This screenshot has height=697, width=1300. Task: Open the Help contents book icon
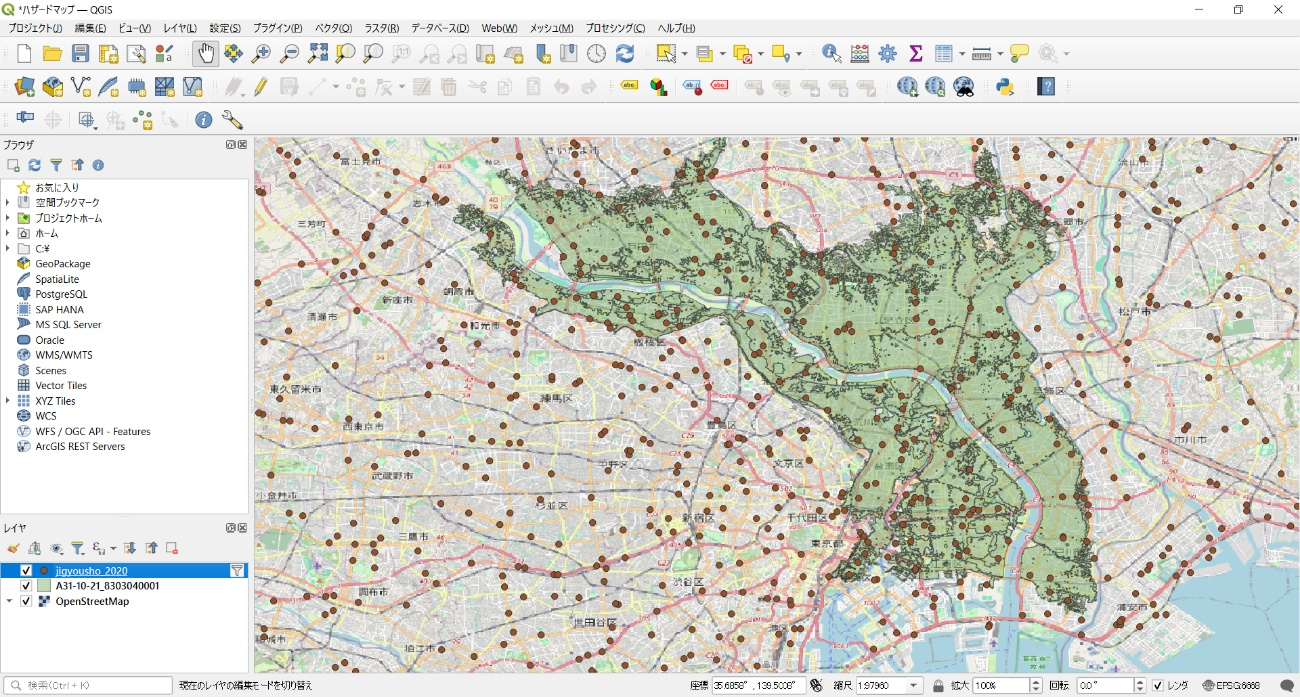click(1046, 87)
